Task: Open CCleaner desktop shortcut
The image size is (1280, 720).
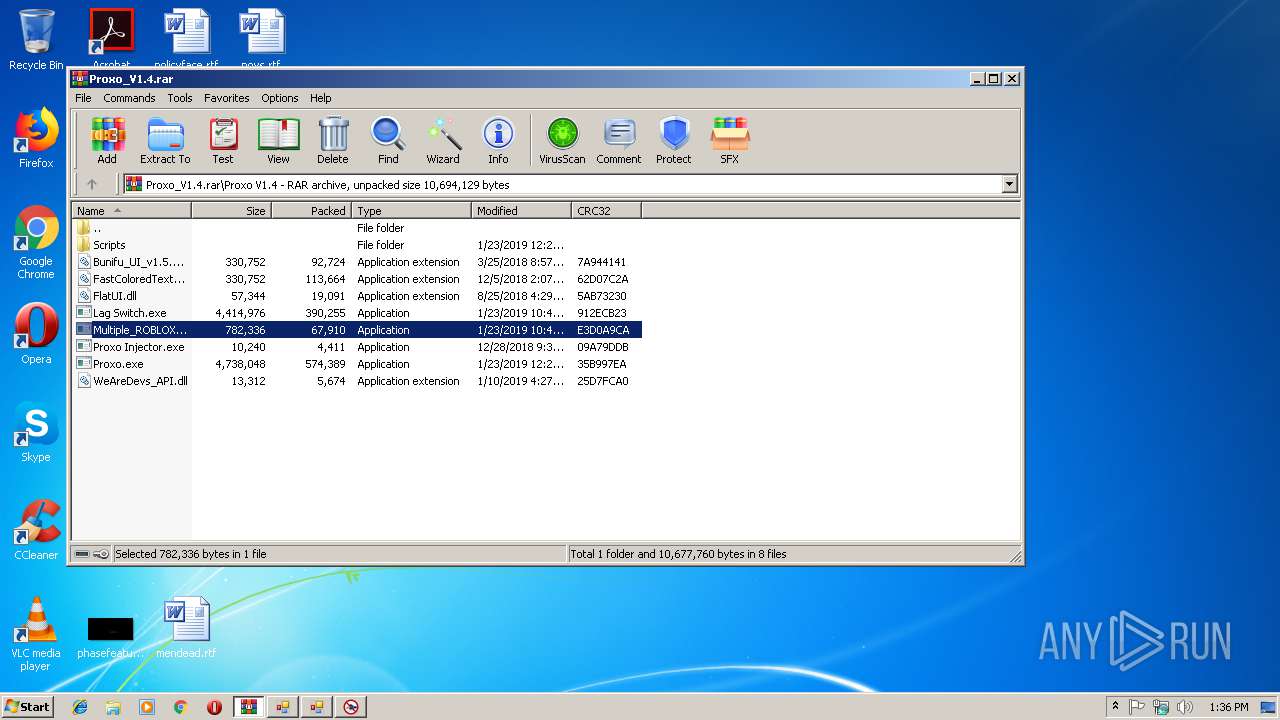Action: coord(36,530)
